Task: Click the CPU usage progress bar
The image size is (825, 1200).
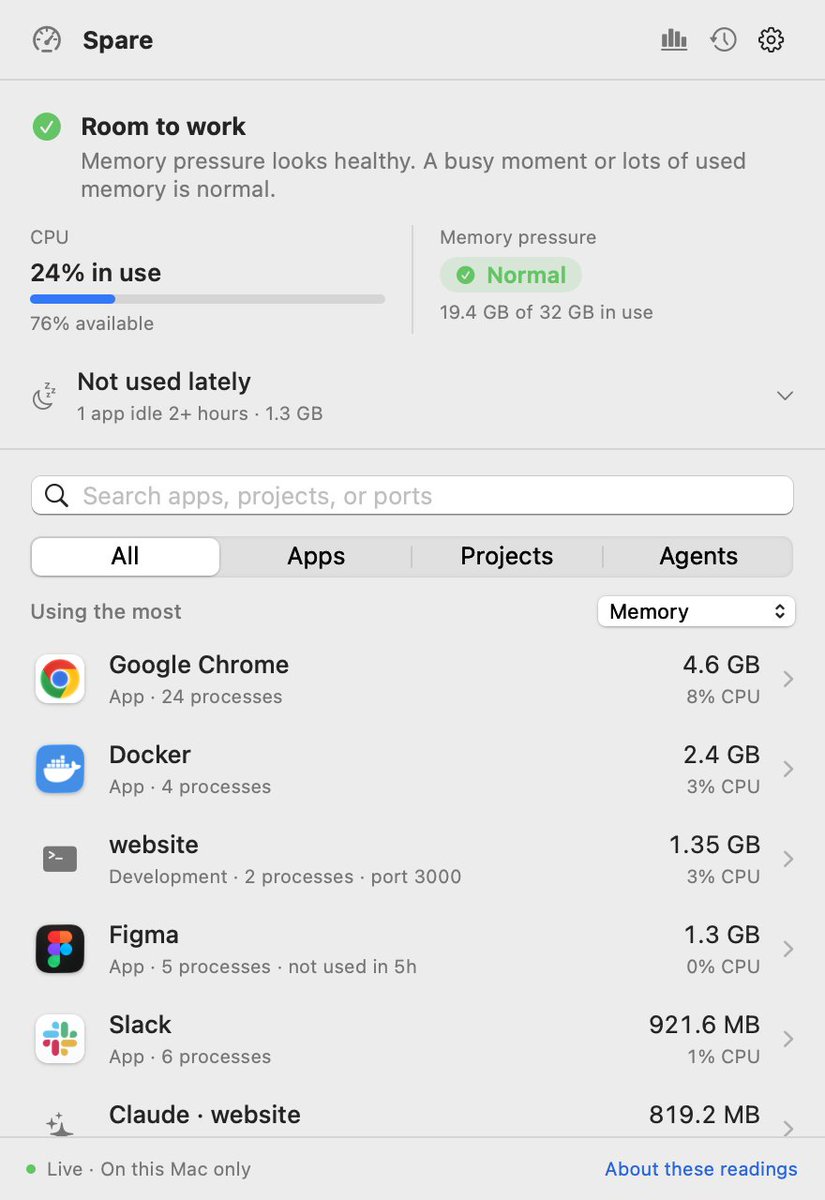Action: (x=208, y=299)
